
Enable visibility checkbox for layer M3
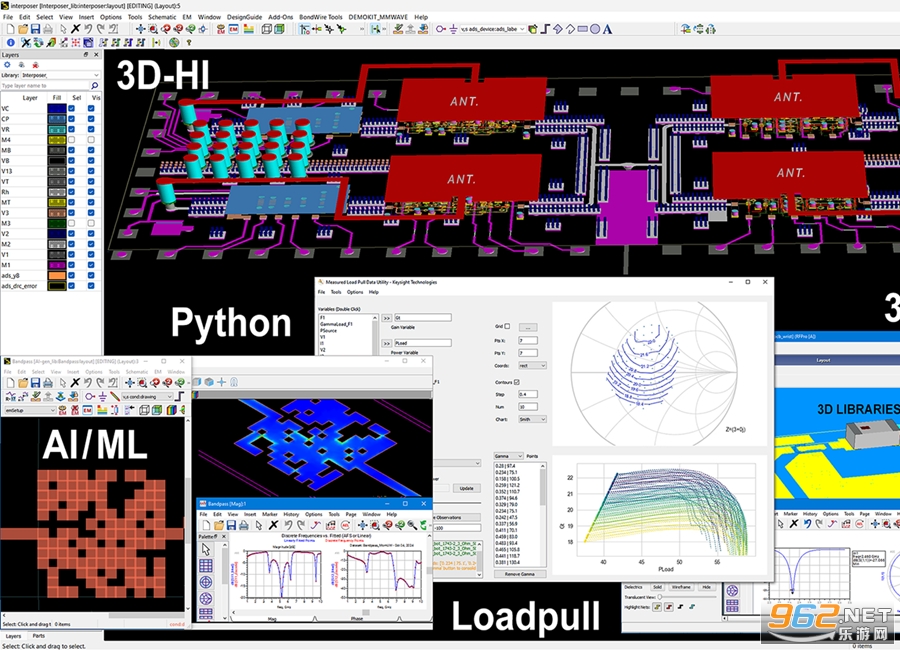[x=91, y=223]
